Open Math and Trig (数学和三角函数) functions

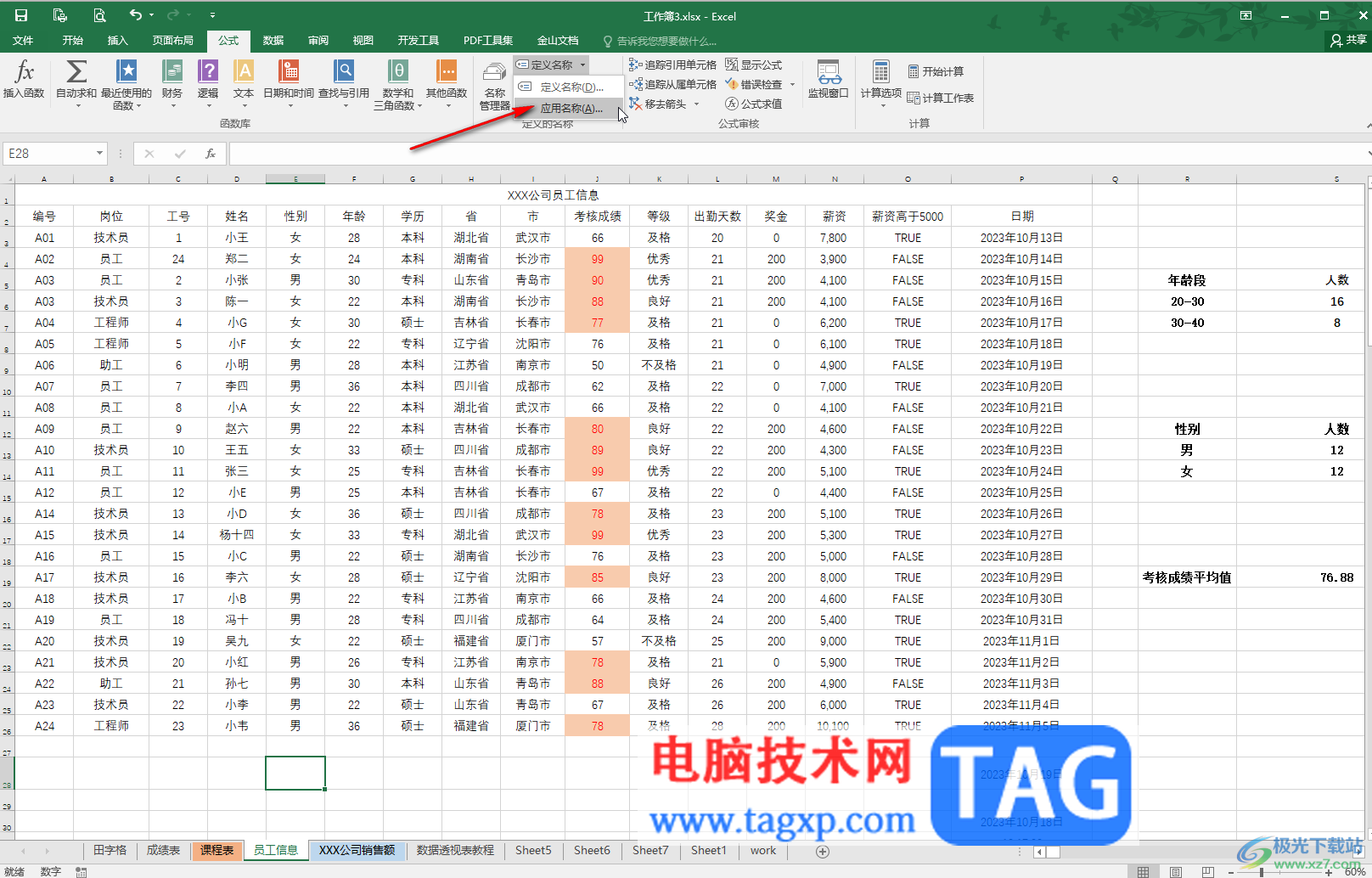pos(397,83)
